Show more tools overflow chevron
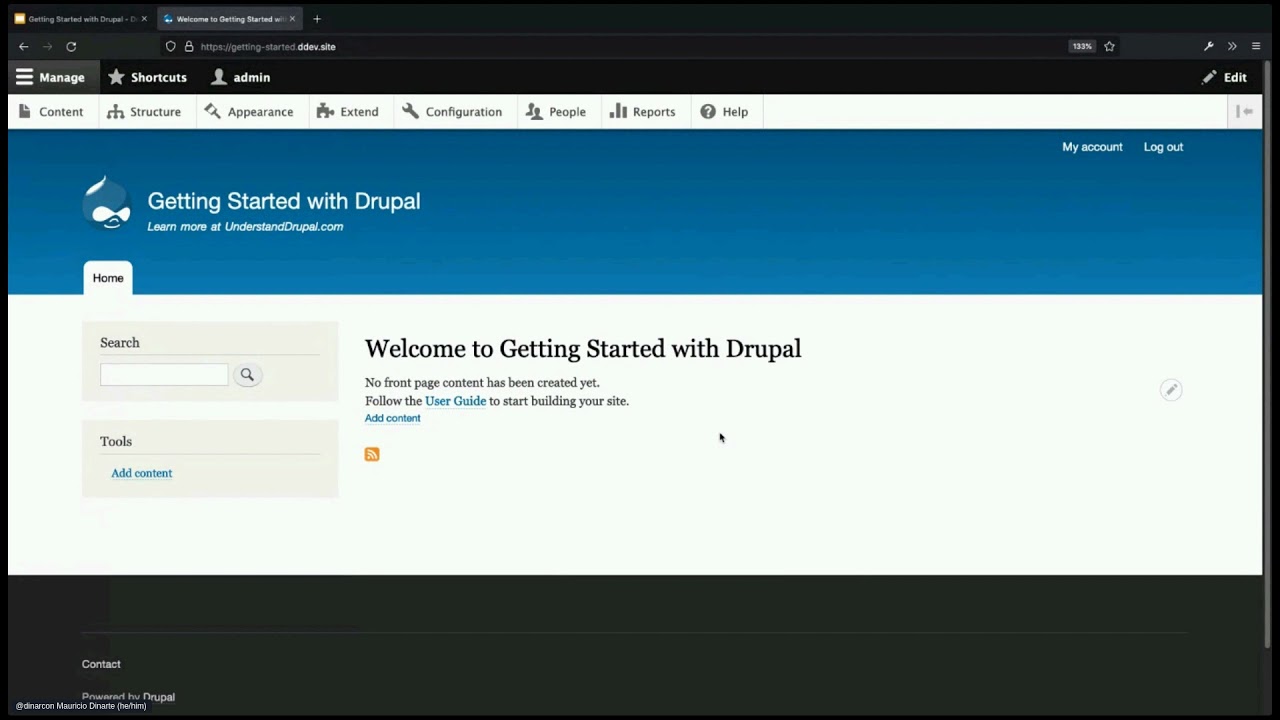This screenshot has height=720, width=1280. coord(1232,46)
